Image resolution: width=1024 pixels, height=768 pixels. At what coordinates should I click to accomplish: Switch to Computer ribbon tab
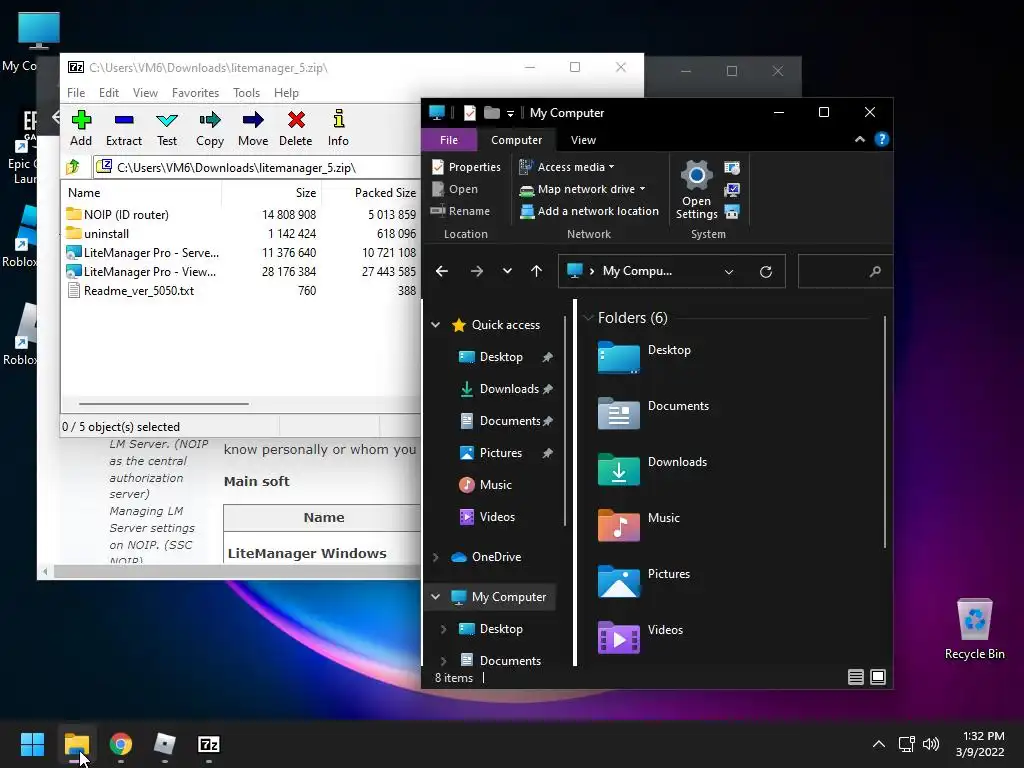516,140
